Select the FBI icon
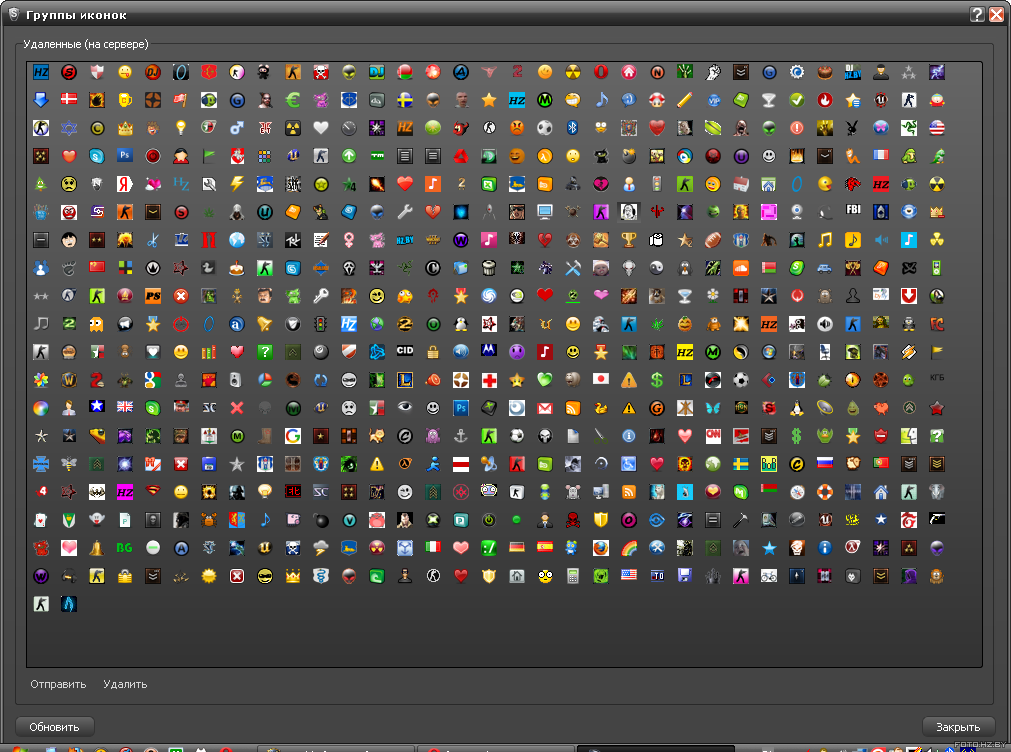This screenshot has width=1011, height=752. pyautogui.click(x=852, y=210)
